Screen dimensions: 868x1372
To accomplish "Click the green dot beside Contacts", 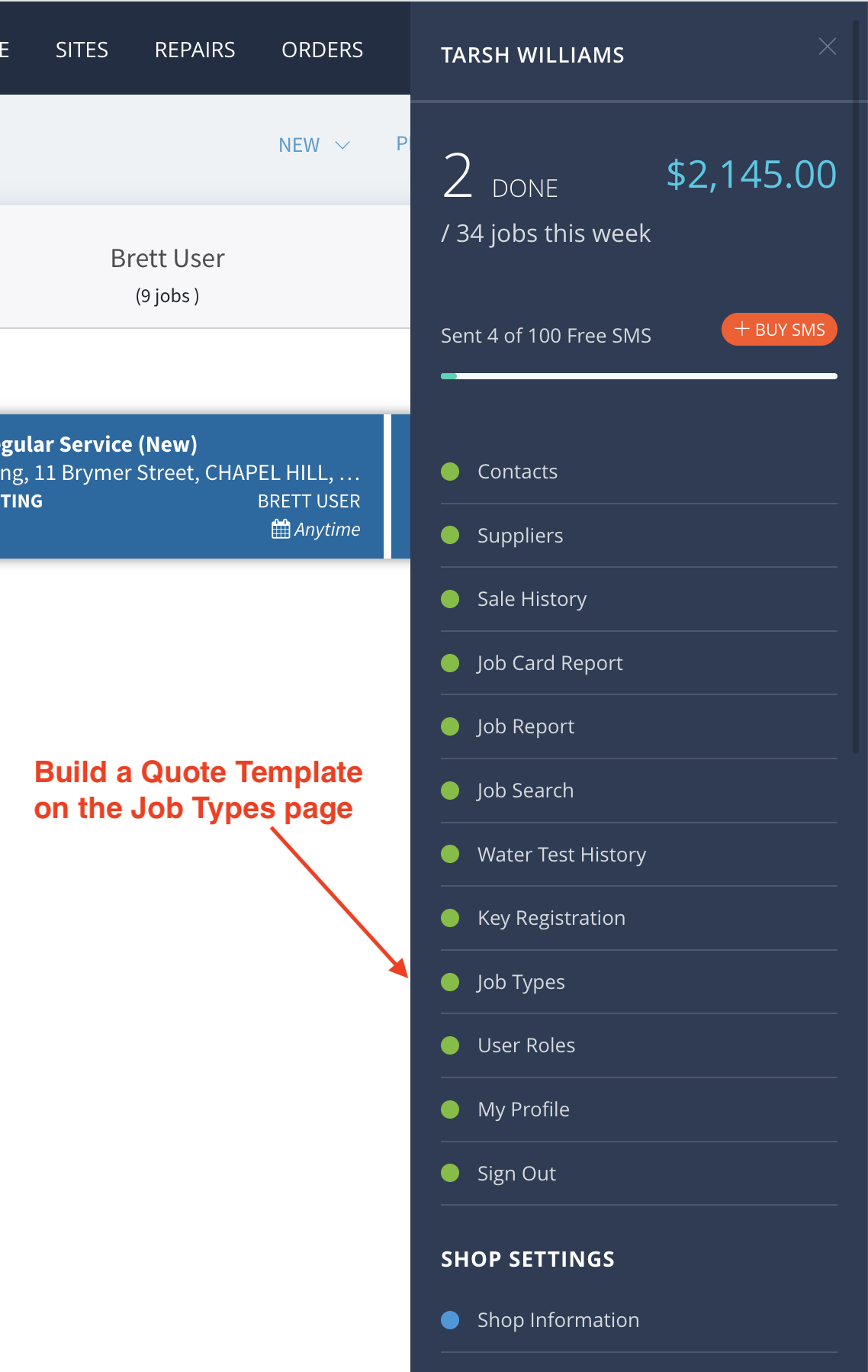I will (x=450, y=472).
